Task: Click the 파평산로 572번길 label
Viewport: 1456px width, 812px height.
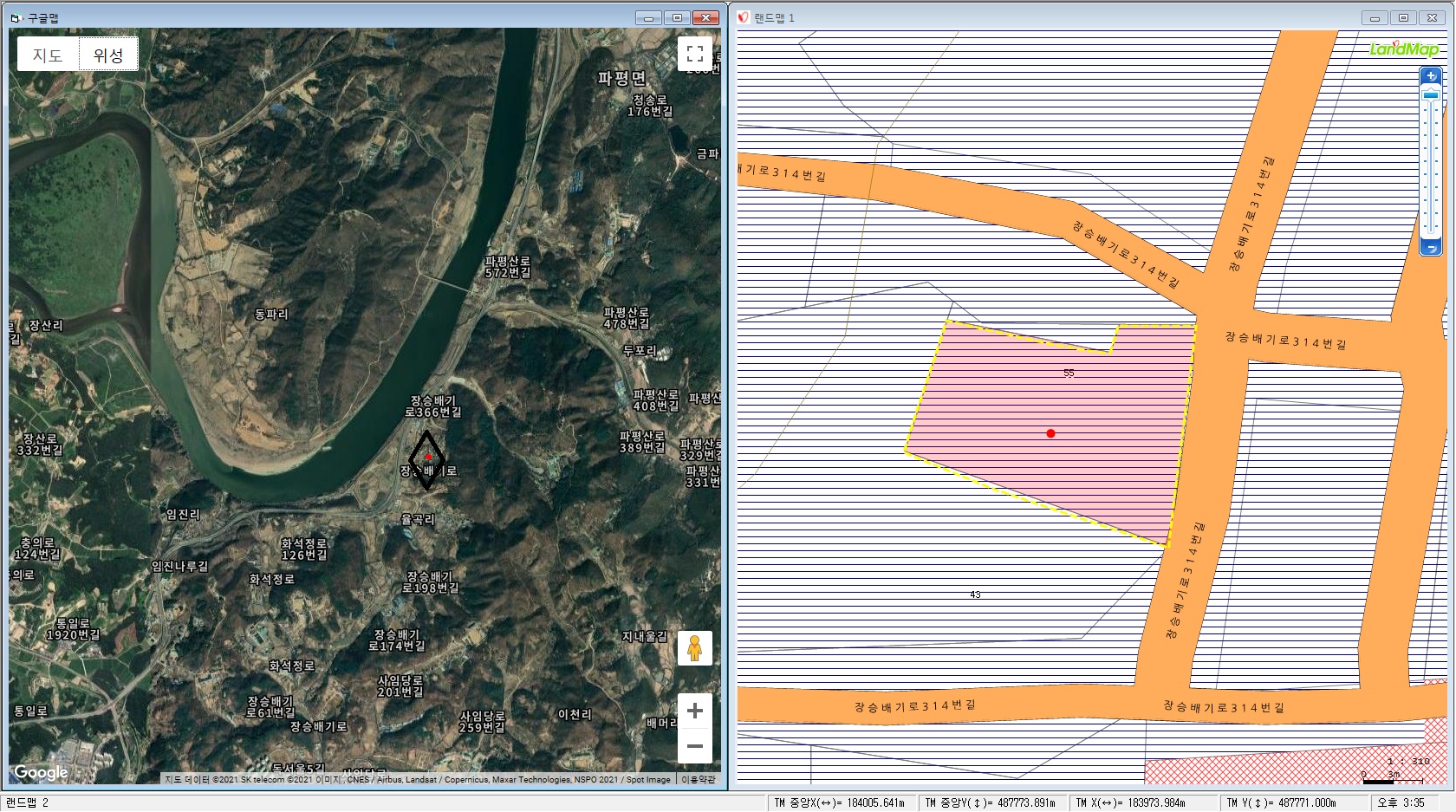Action: (x=508, y=267)
